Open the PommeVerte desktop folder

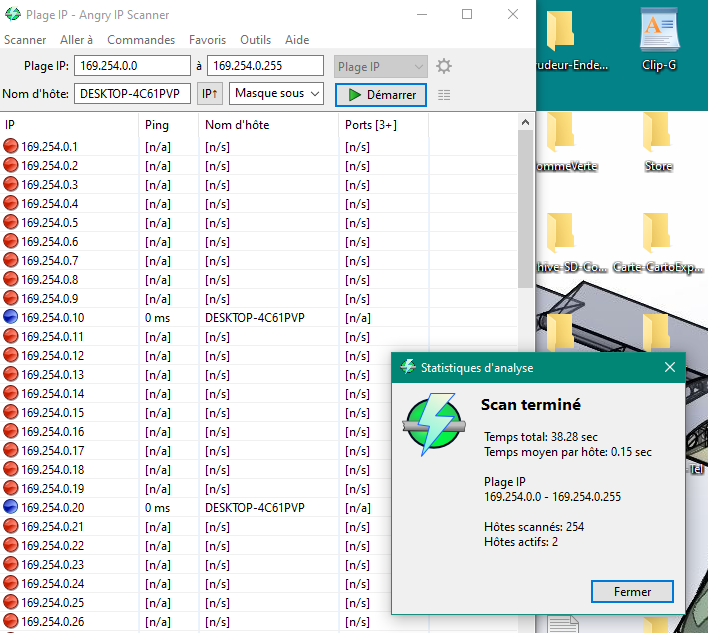coord(564,142)
